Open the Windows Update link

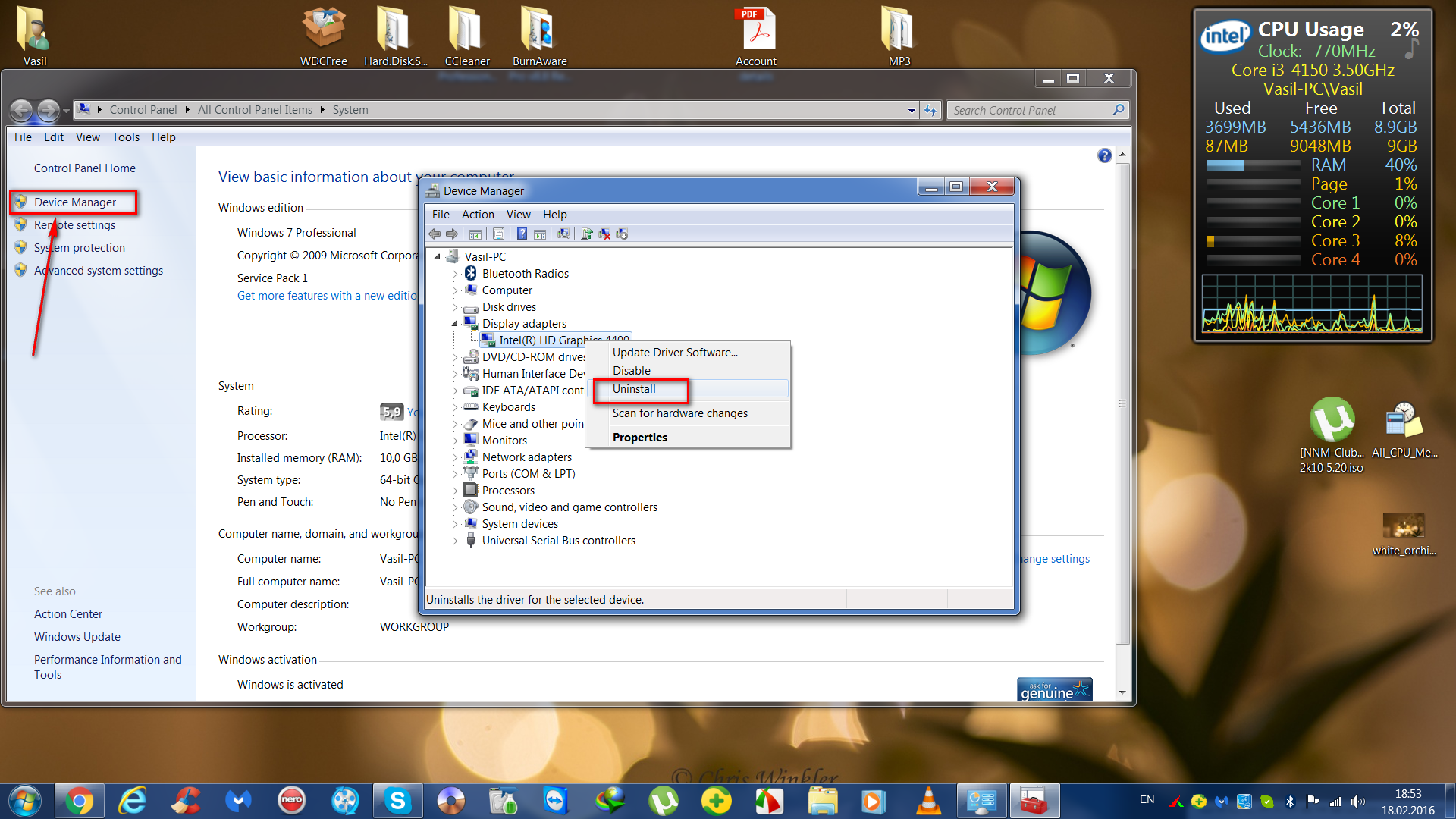tap(77, 637)
